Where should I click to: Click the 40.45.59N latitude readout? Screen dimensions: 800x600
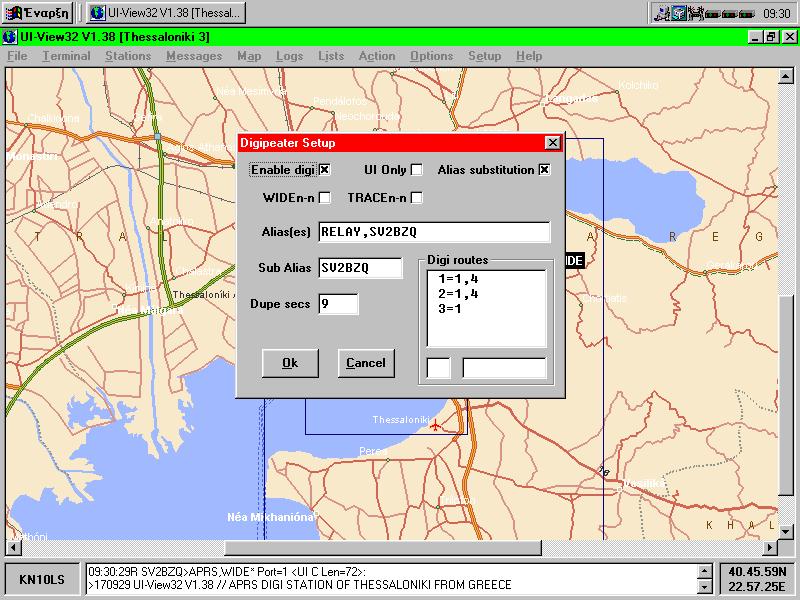[757, 571]
